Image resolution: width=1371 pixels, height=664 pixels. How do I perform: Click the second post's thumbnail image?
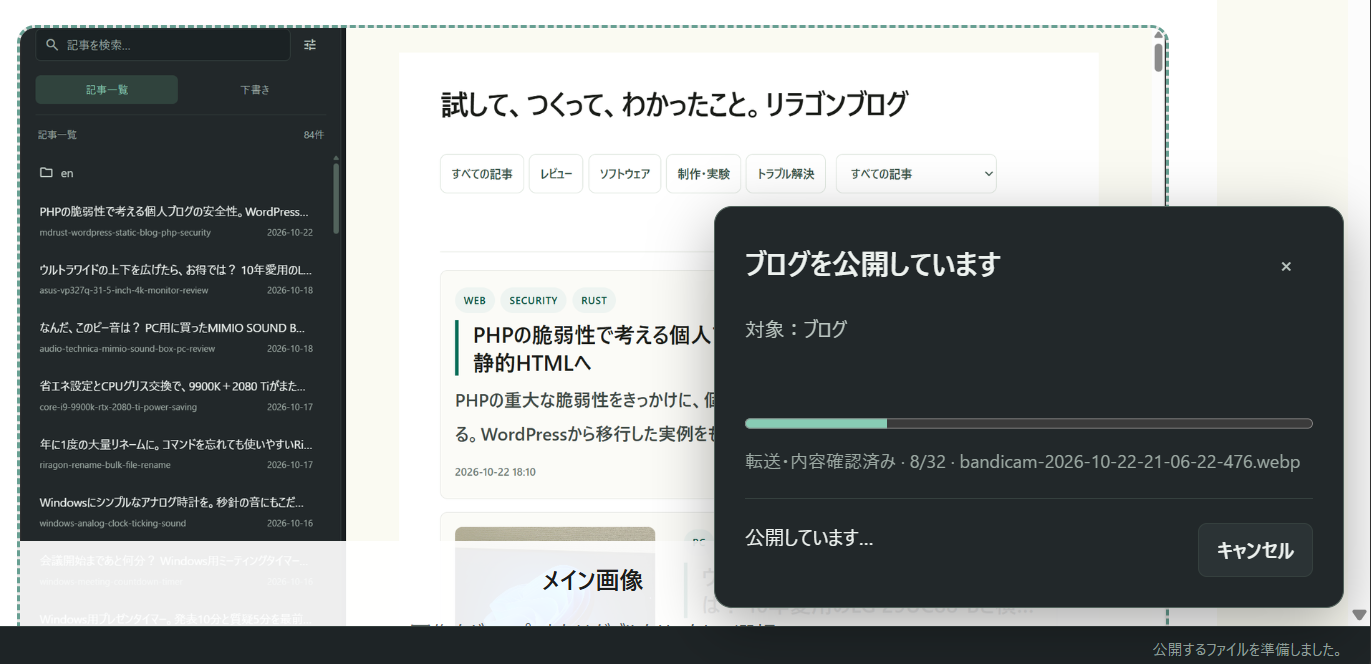(x=555, y=577)
